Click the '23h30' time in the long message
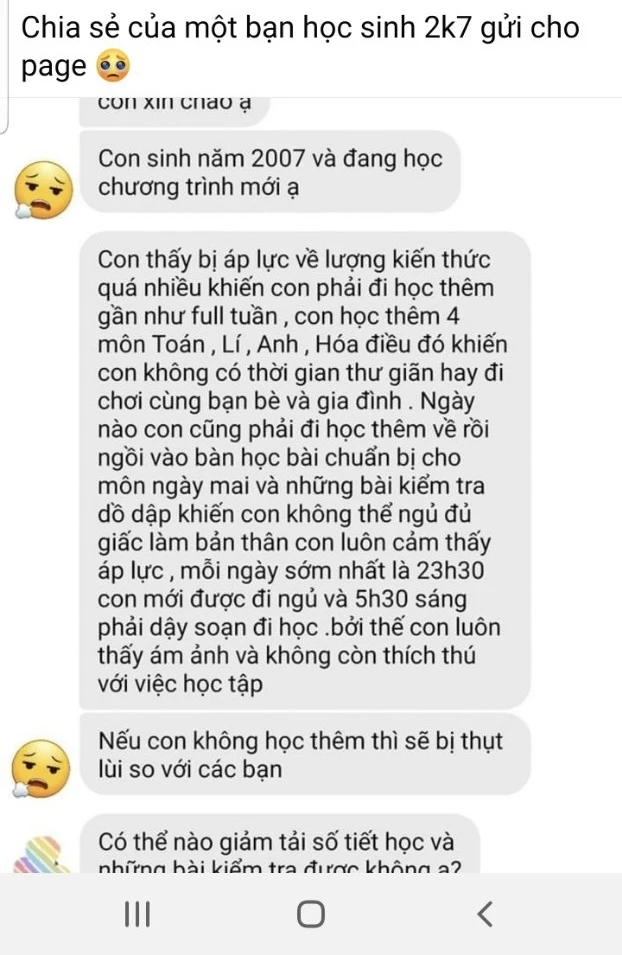The width and height of the screenshot is (622, 955). coord(450,571)
